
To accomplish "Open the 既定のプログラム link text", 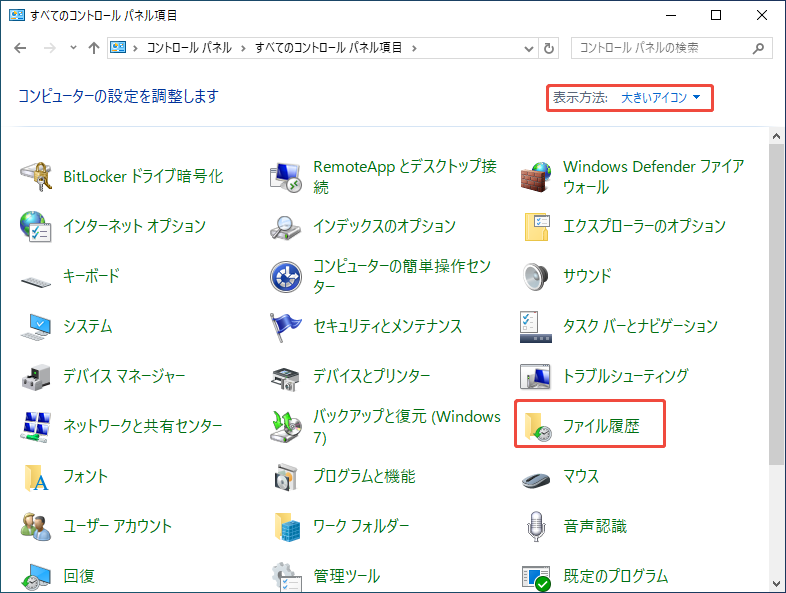I will [x=616, y=576].
